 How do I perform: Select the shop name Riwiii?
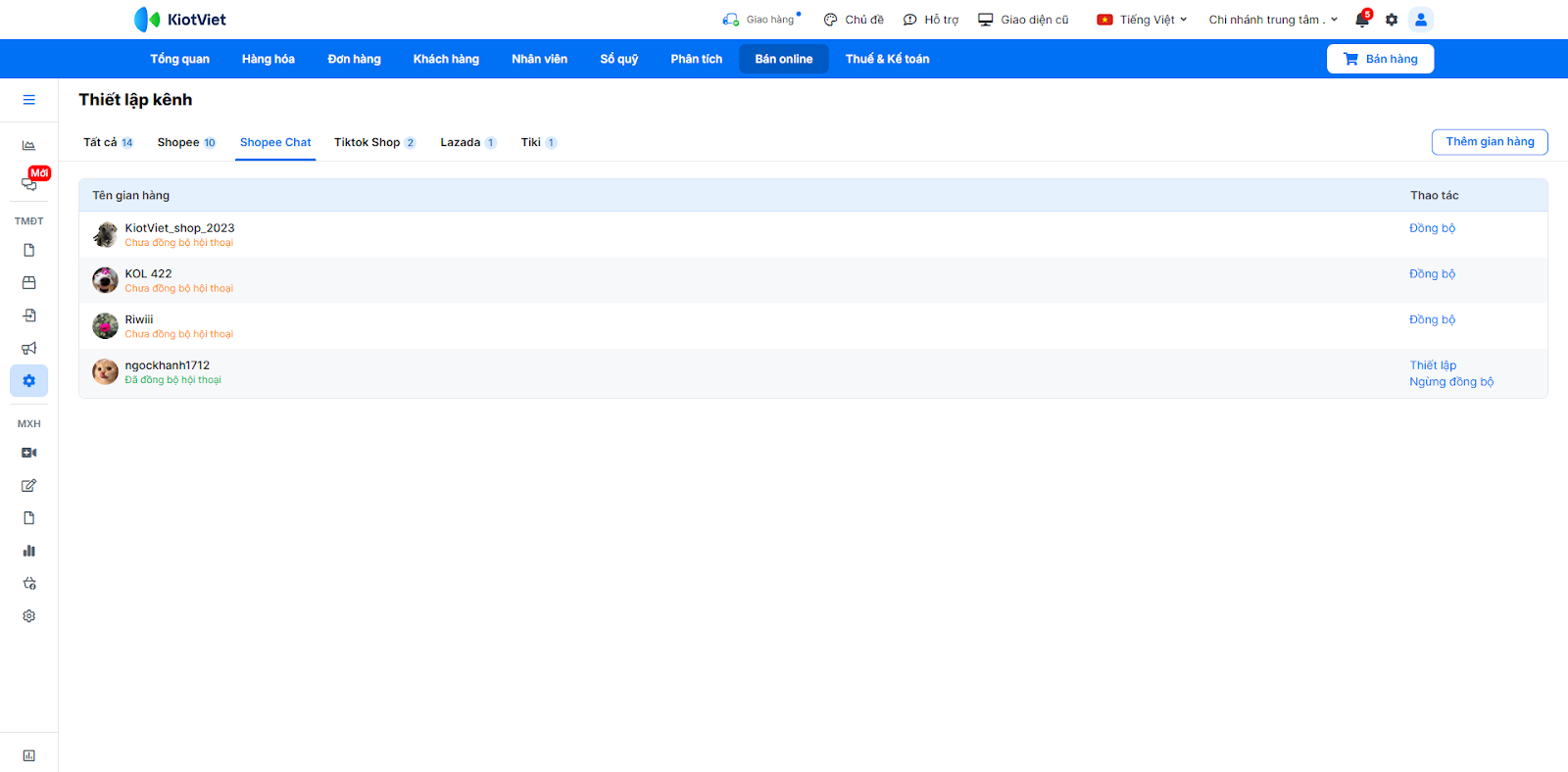point(139,320)
